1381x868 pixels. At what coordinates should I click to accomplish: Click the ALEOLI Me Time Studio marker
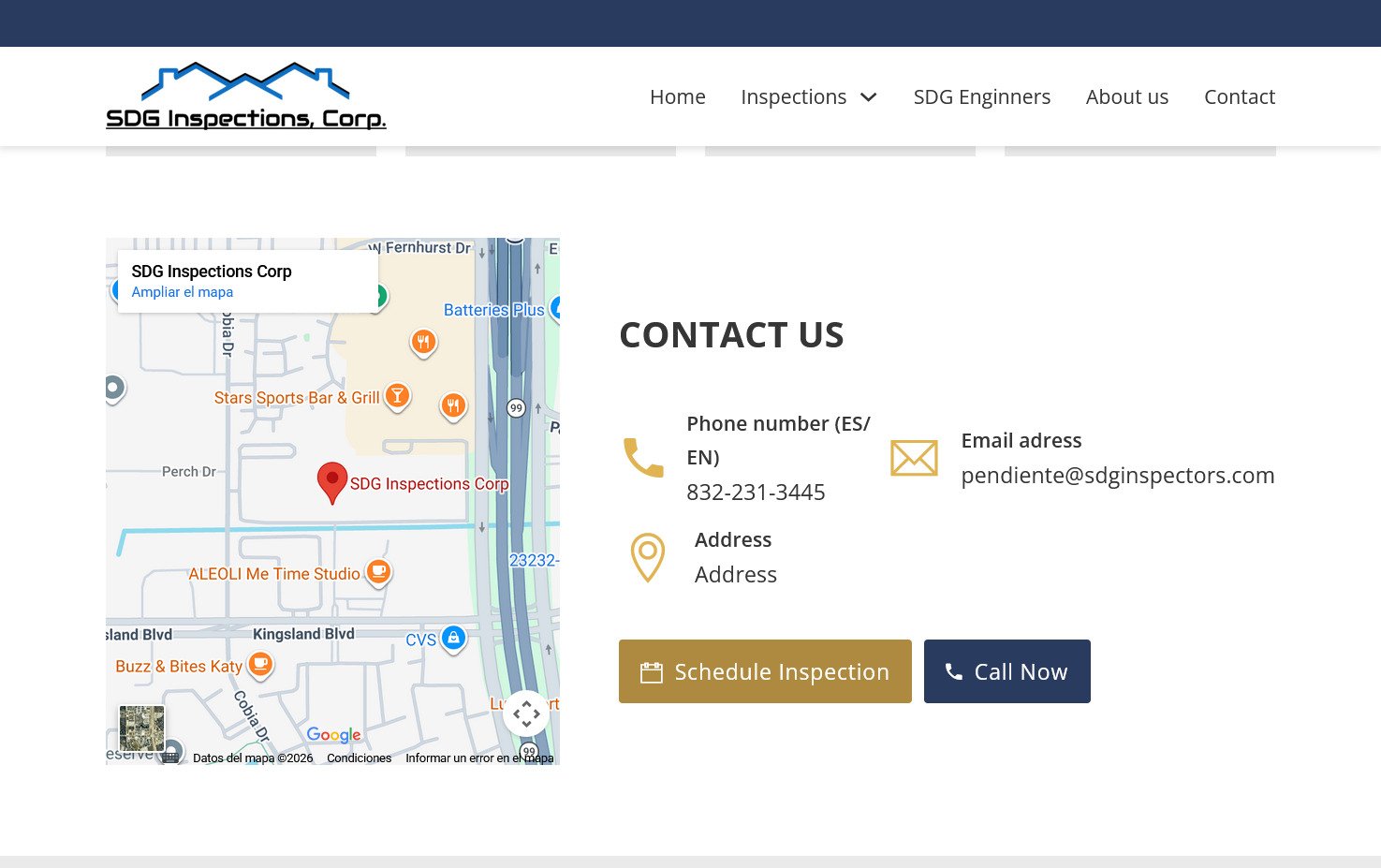pyautogui.click(x=378, y=571)
